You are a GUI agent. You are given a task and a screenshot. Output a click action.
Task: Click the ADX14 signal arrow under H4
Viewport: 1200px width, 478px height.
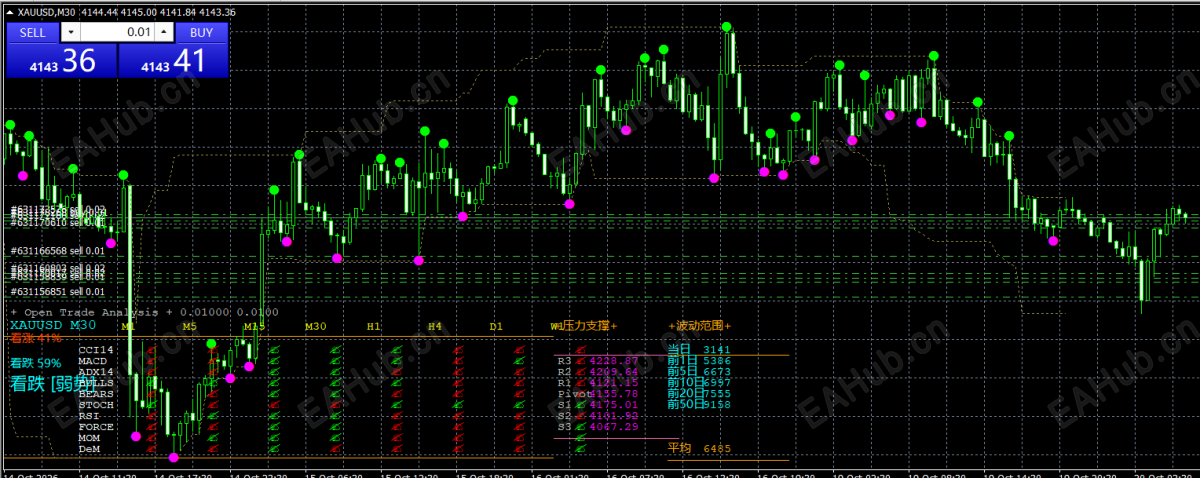[458, 372]
